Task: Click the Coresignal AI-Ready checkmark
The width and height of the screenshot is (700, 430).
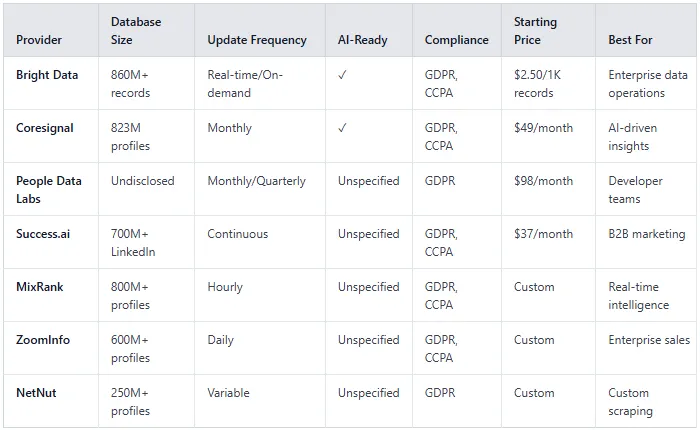Action: (342, 128)
